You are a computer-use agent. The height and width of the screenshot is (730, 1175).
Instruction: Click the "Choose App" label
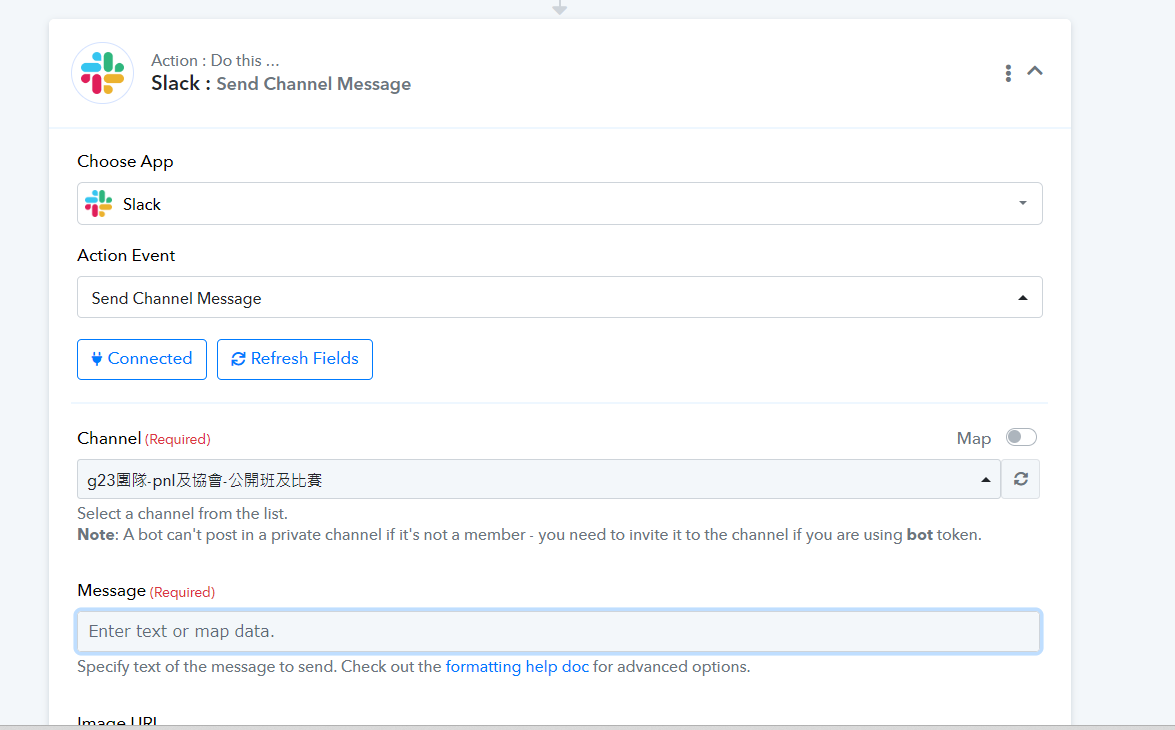click(x=125, y=162)
